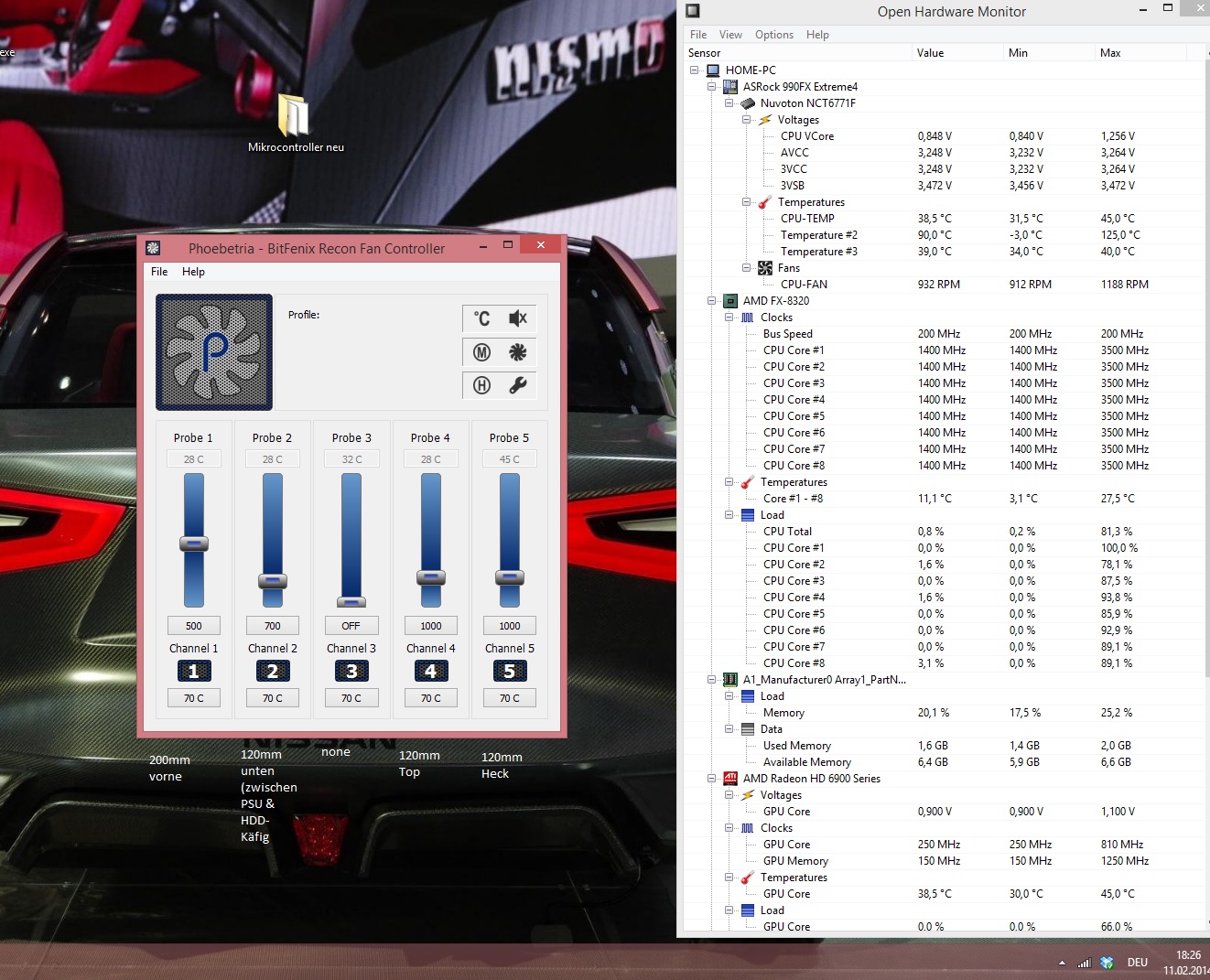This screenshot has width=1210, height=980.
Task: Open Options menu in Open Hardware Monitor
Action: [x=774, y=35]
